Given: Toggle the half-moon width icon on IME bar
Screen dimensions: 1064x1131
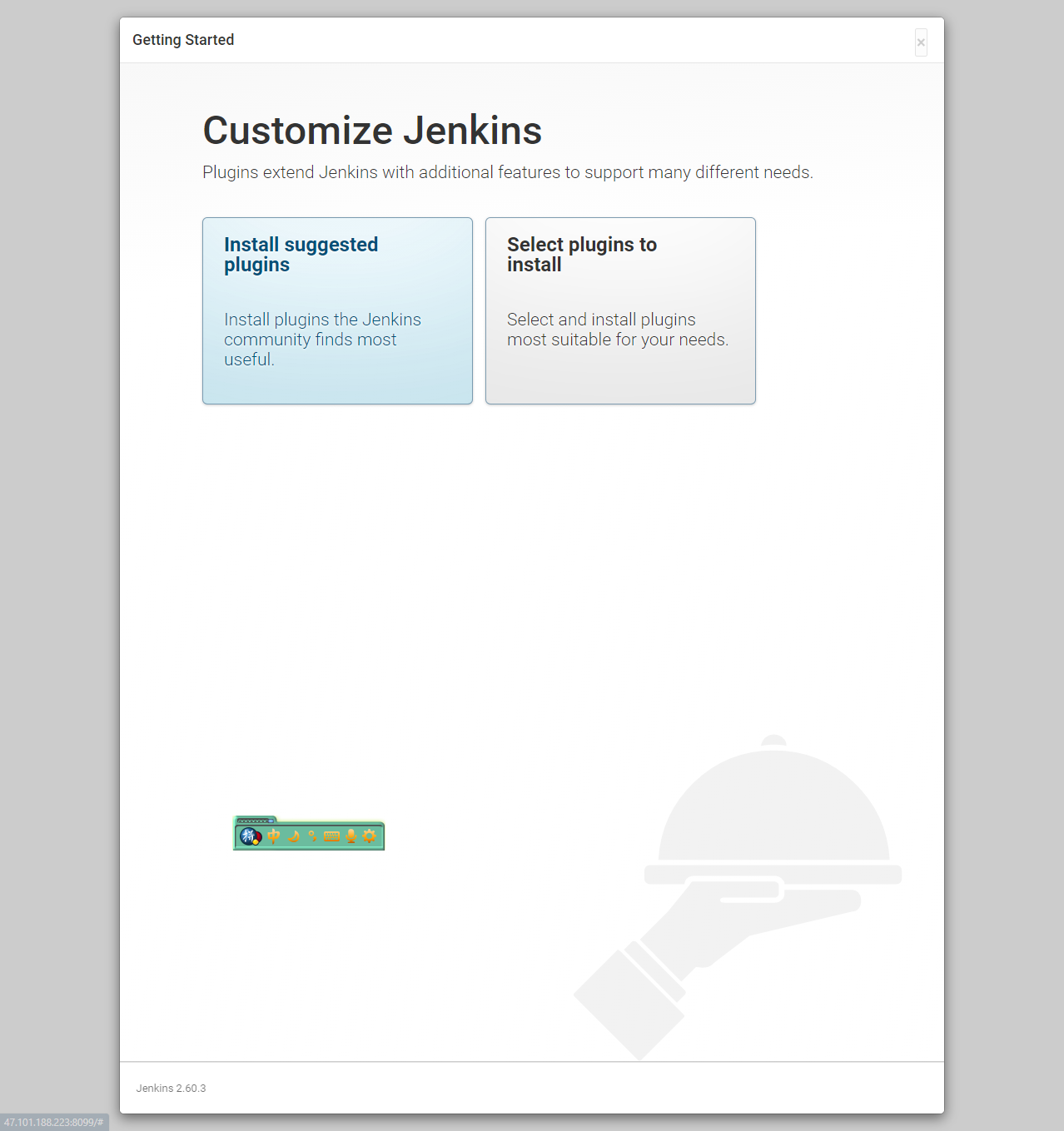Looking at the screenshot, I should 293,836.
